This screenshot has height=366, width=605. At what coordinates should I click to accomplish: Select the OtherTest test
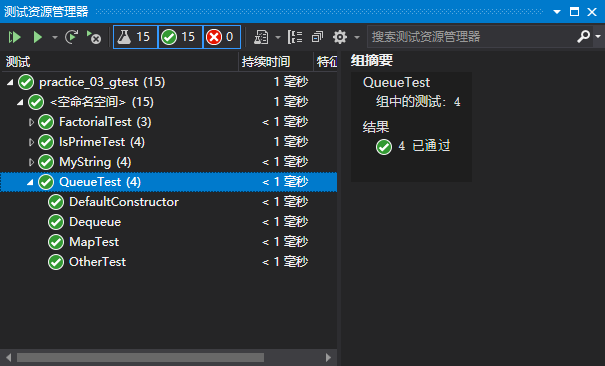tap(169, 262)
